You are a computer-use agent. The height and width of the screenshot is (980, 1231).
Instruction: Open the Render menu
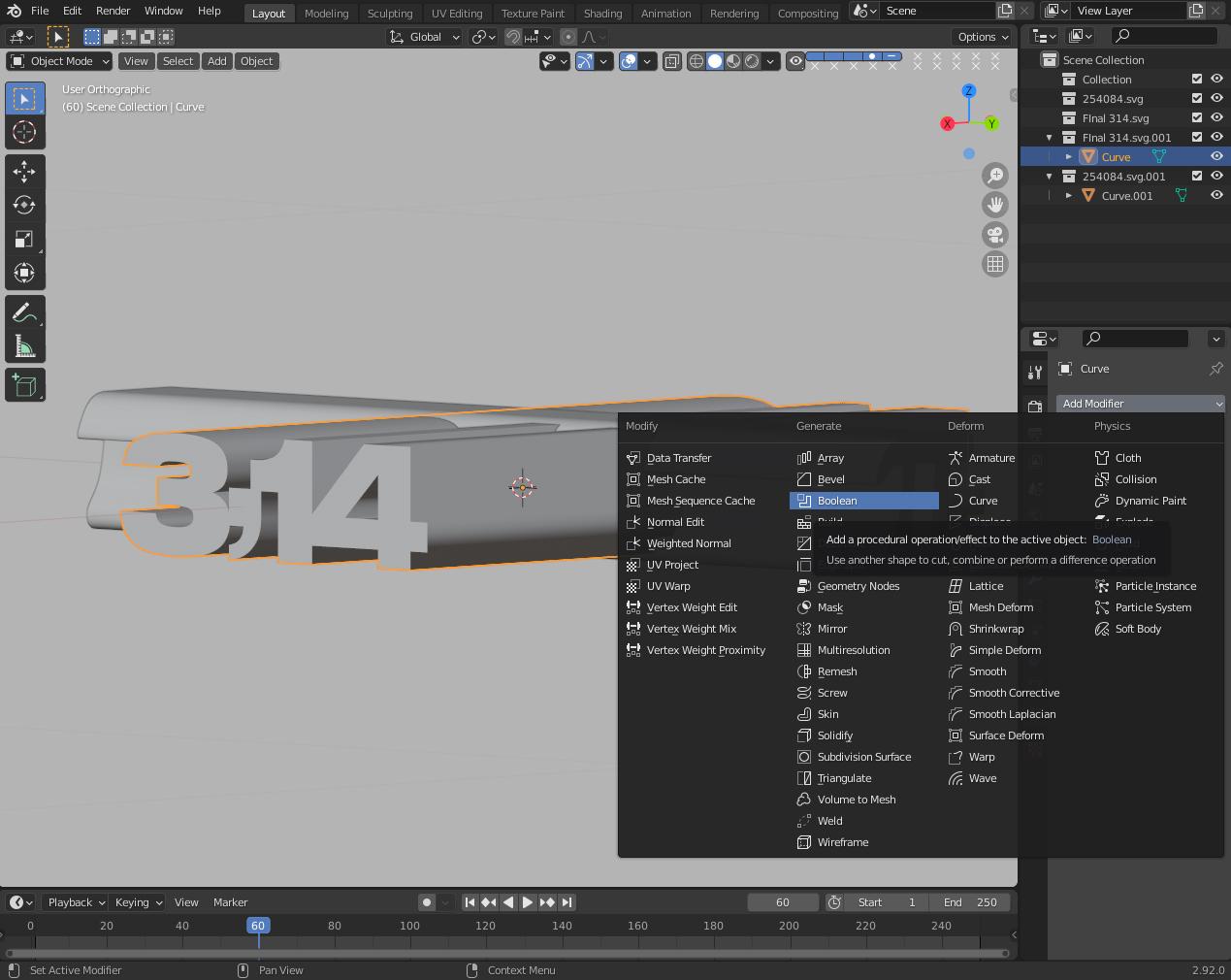(113, 11)
